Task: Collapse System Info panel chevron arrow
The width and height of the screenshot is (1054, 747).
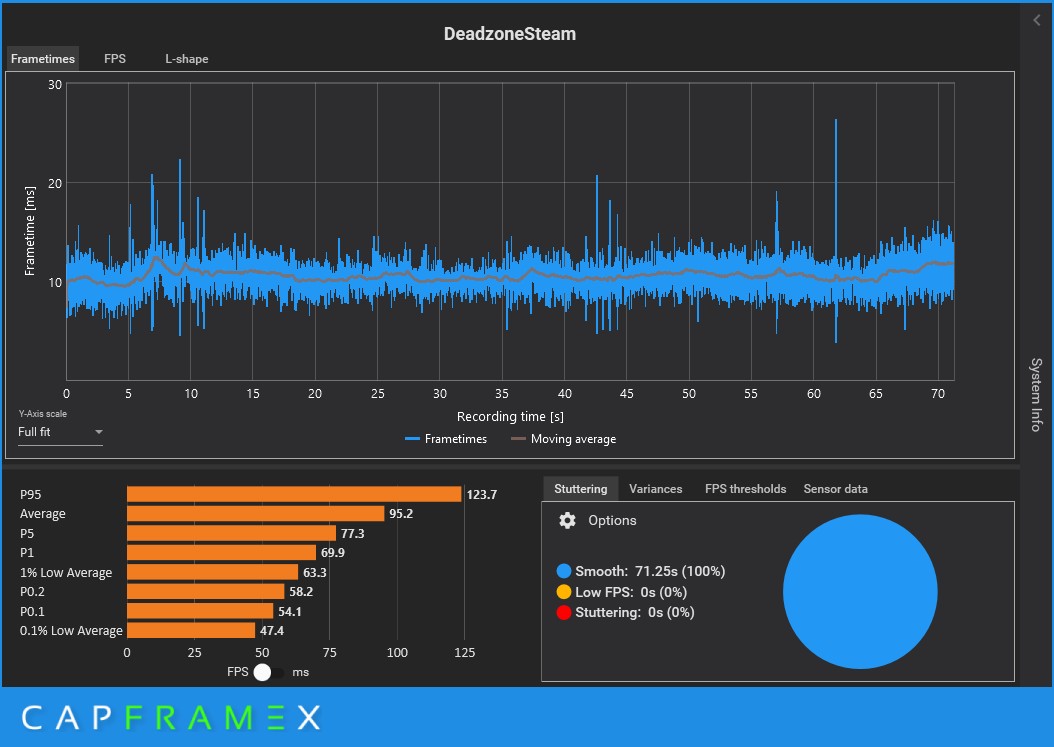Action: [1037, 20]
